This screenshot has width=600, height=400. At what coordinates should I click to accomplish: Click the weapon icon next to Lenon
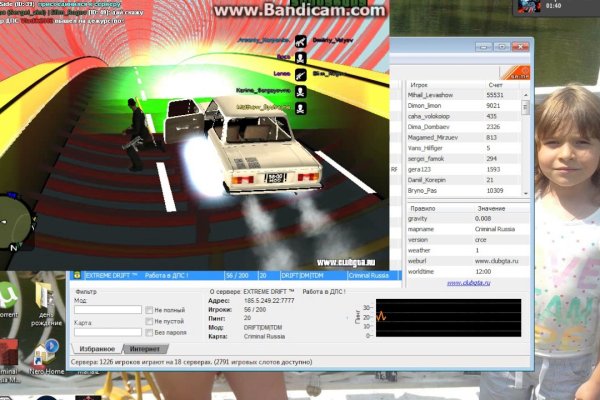click(301, 75)
